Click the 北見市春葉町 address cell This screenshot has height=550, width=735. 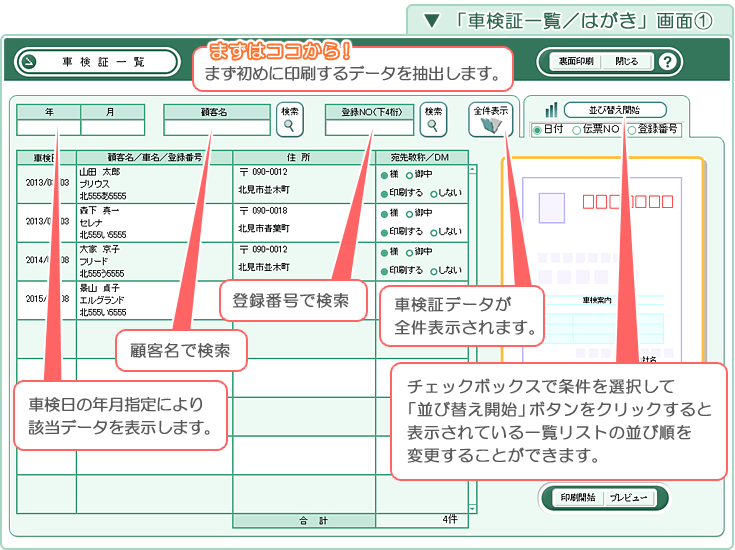(x=264, y=228)
